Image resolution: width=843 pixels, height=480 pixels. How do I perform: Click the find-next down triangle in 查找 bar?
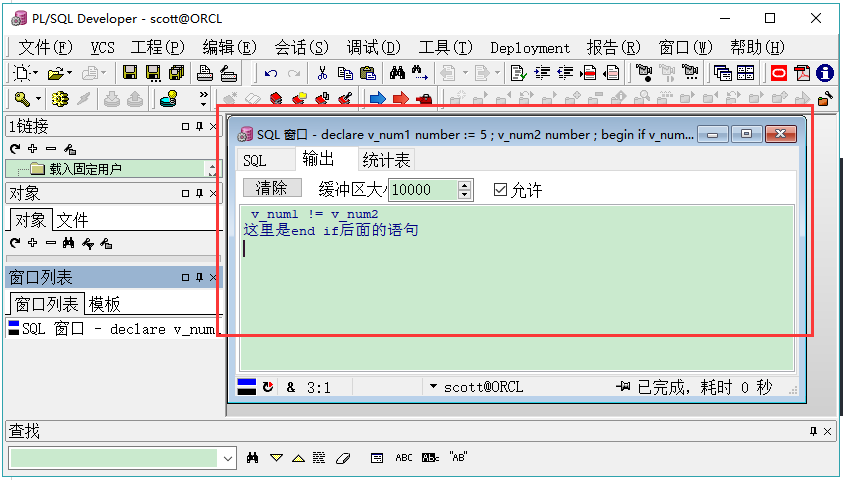pos(276,458)
